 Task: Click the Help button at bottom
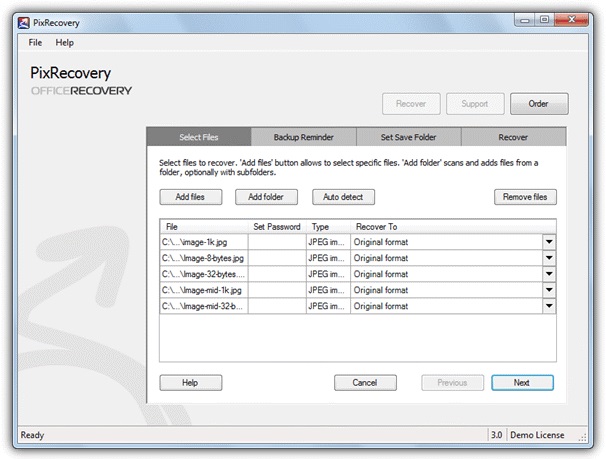[191, 382]
